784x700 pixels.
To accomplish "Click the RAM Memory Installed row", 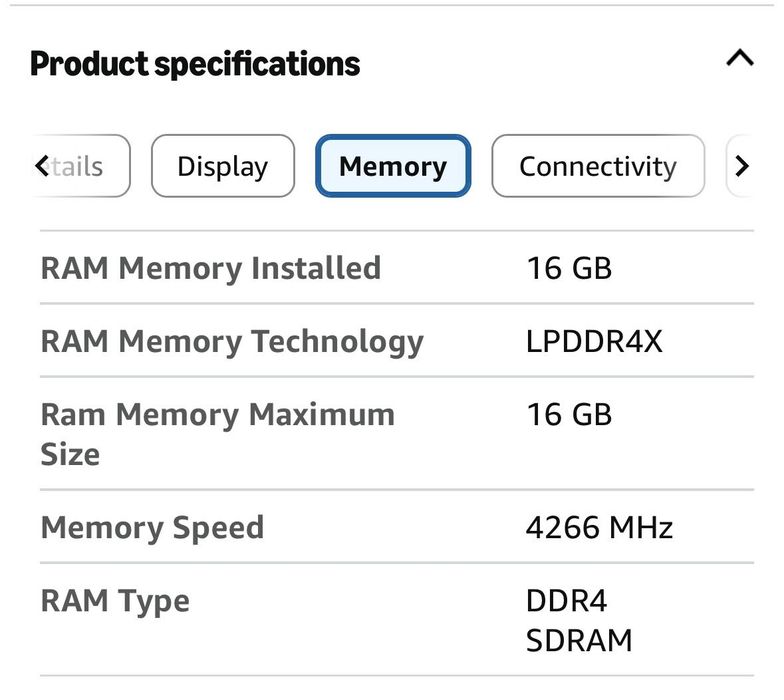I will [396, 268].
